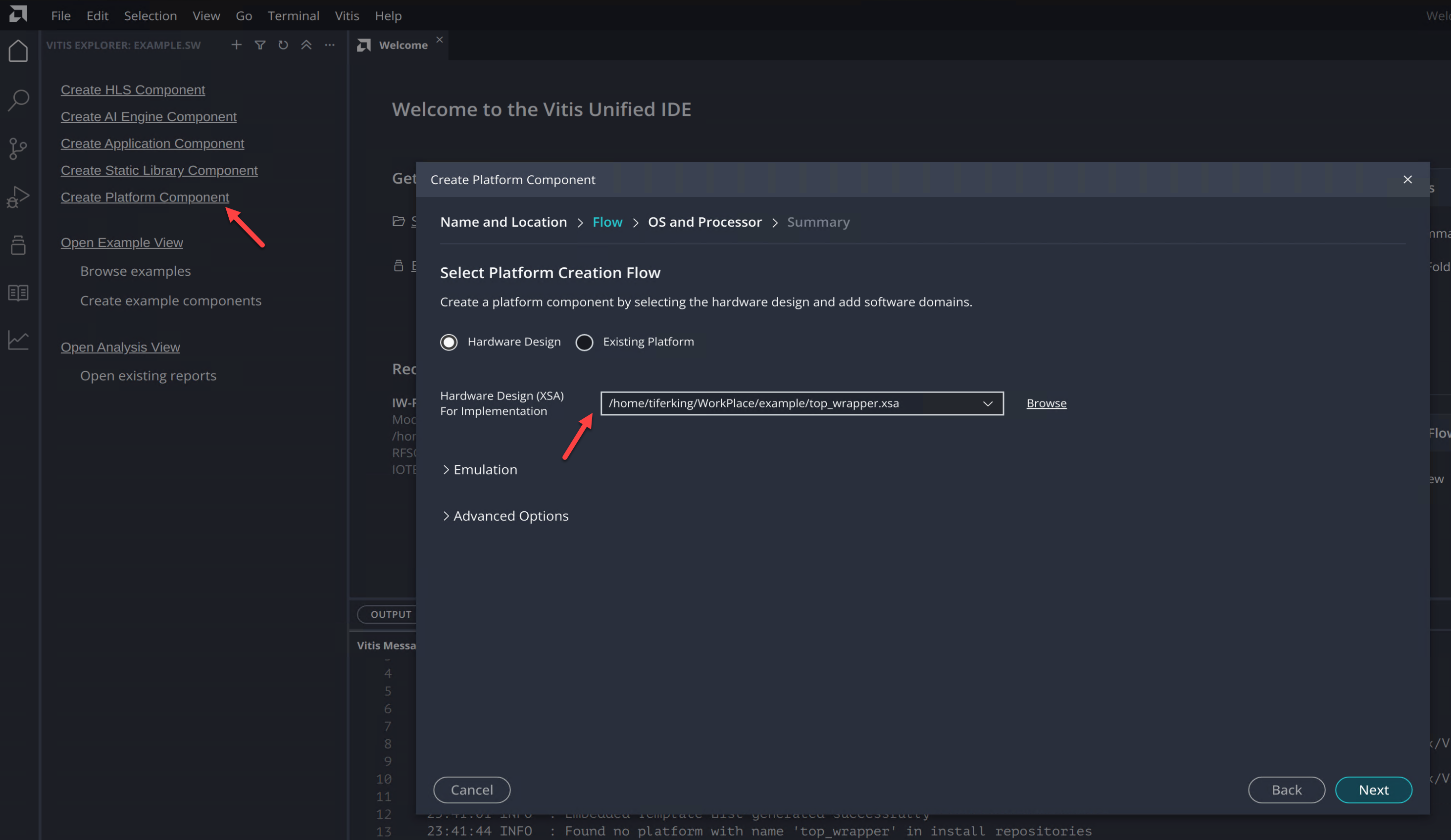
Task: Click Open Example View link
Action: coord(121,243)
